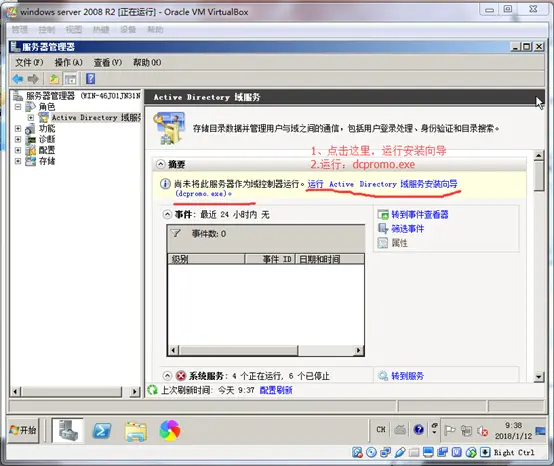Click the tray help question mark icon
Screen dimensions: 554x466
(x=419, y=430)
